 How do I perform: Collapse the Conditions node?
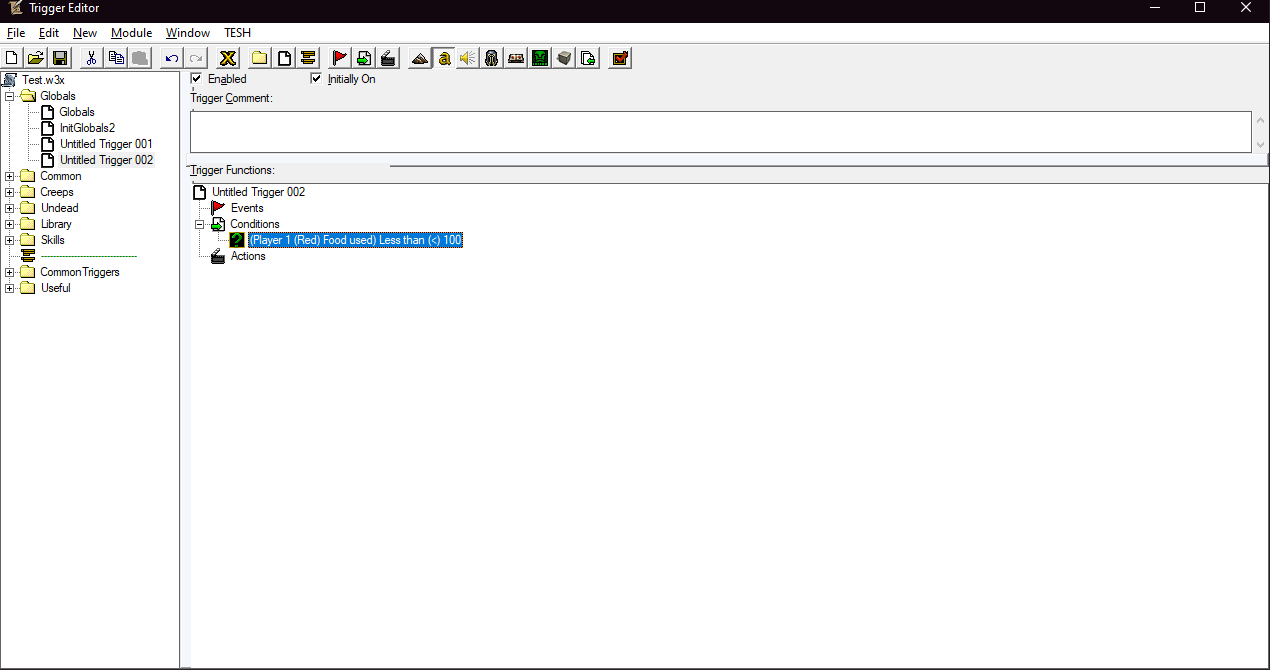click(x=200, y=224)
